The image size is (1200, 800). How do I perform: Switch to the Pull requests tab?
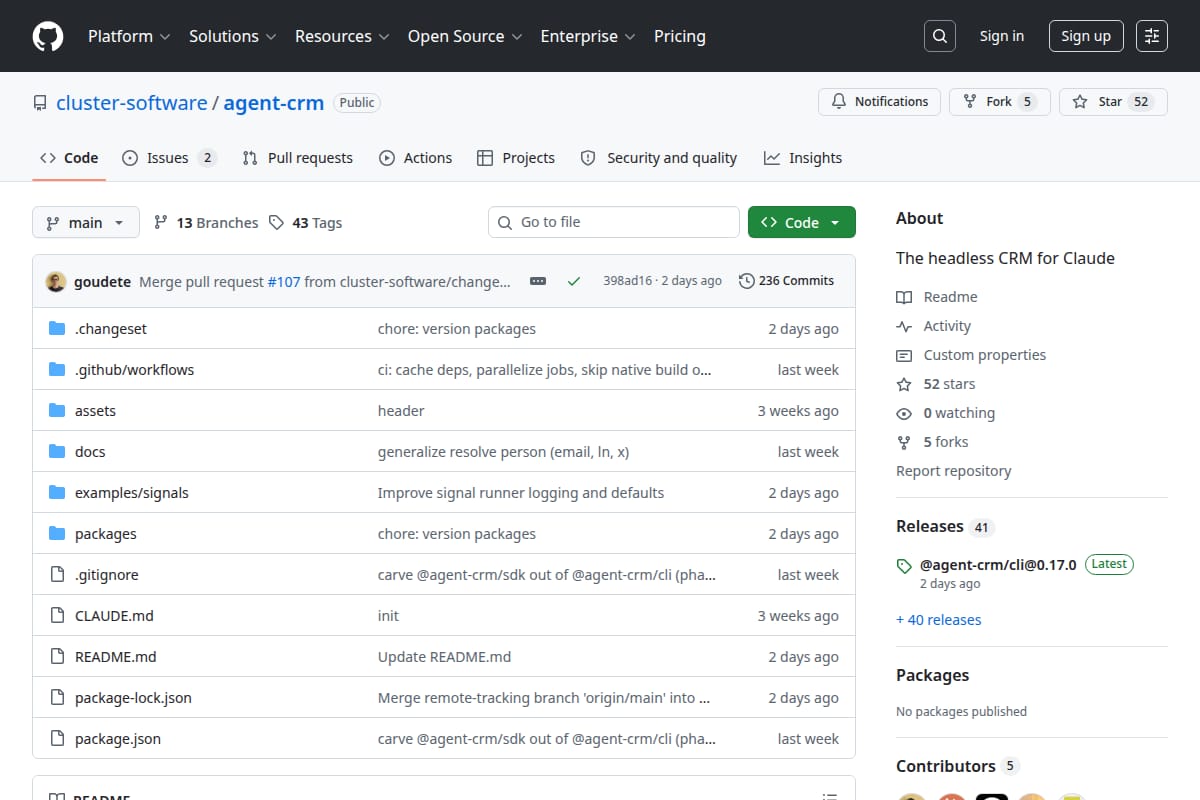pyautogui.click(x=298, y=158)
